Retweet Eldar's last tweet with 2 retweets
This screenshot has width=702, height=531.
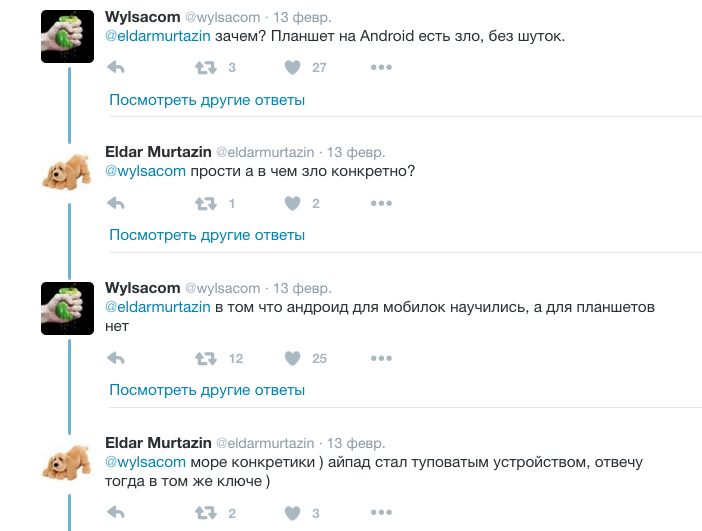pos(205,513)
